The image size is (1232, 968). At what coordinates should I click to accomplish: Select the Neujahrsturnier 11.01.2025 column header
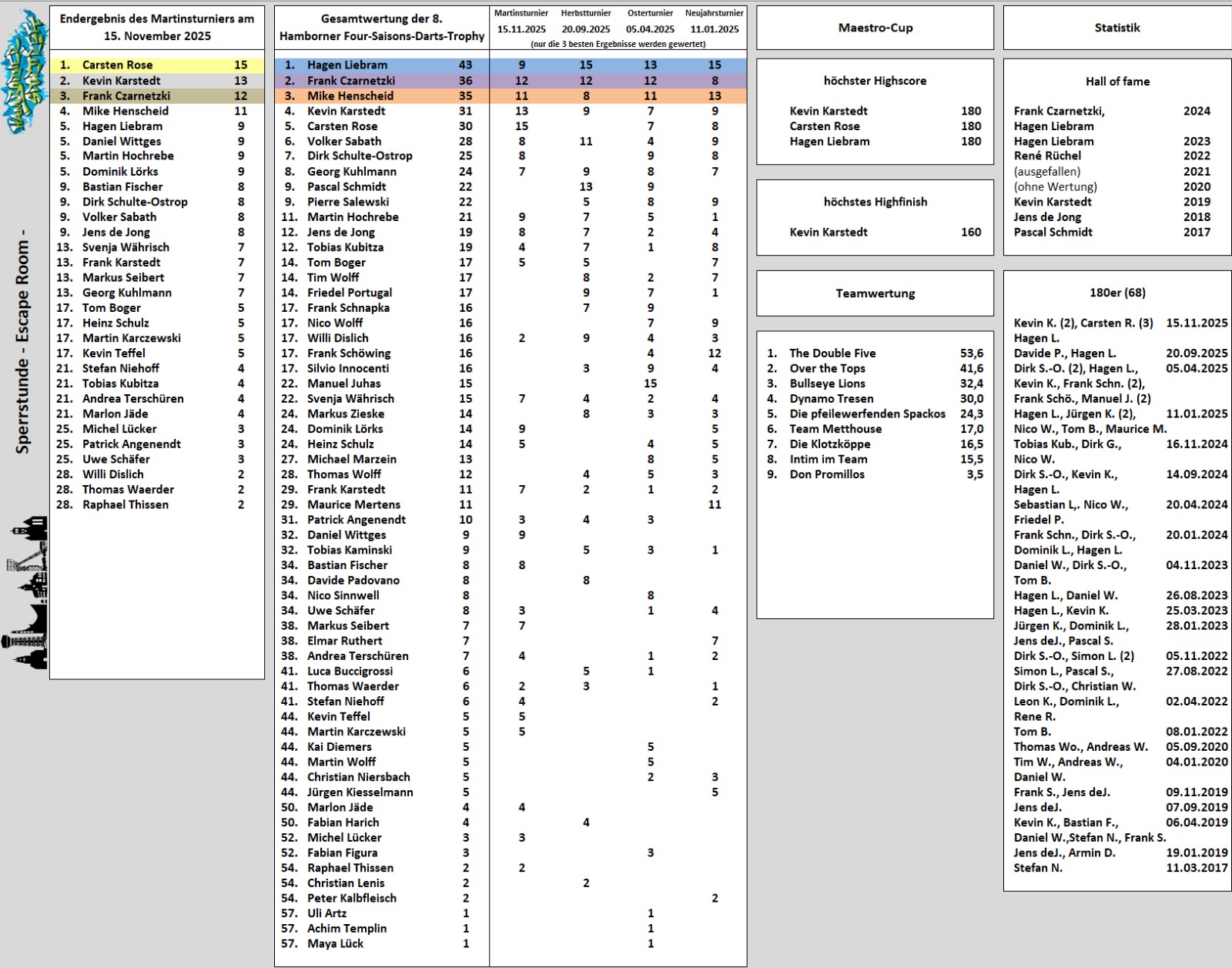pyautogui.click(x=715, y=22)
